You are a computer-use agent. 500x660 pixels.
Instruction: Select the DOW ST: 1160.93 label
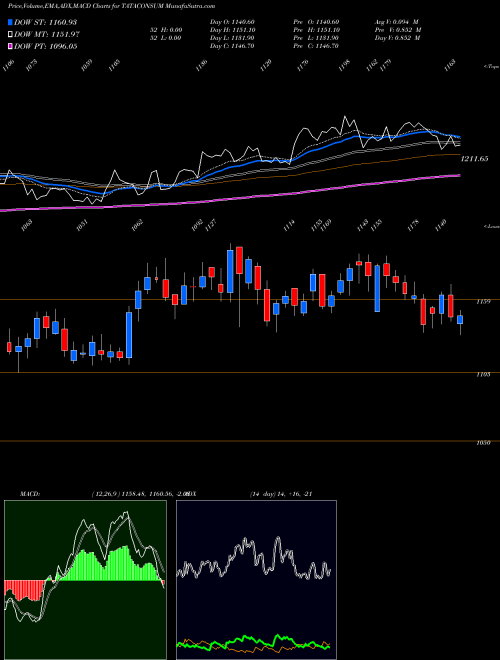pyautogui.click(x=45, y=22)
